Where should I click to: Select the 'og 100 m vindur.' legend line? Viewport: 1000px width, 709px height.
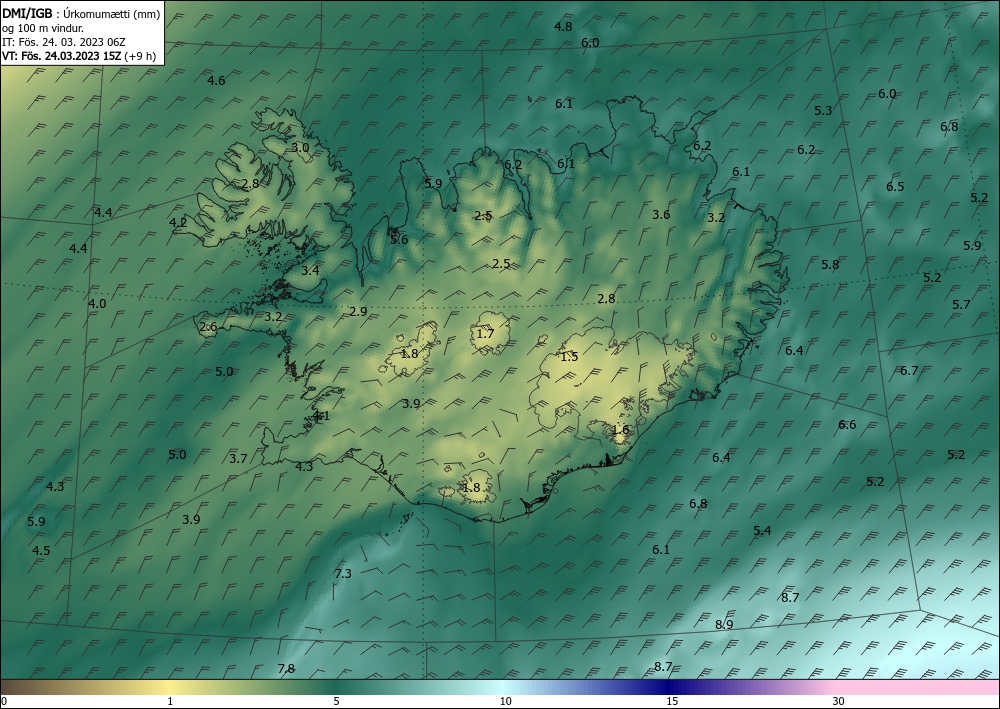(43, 28)
